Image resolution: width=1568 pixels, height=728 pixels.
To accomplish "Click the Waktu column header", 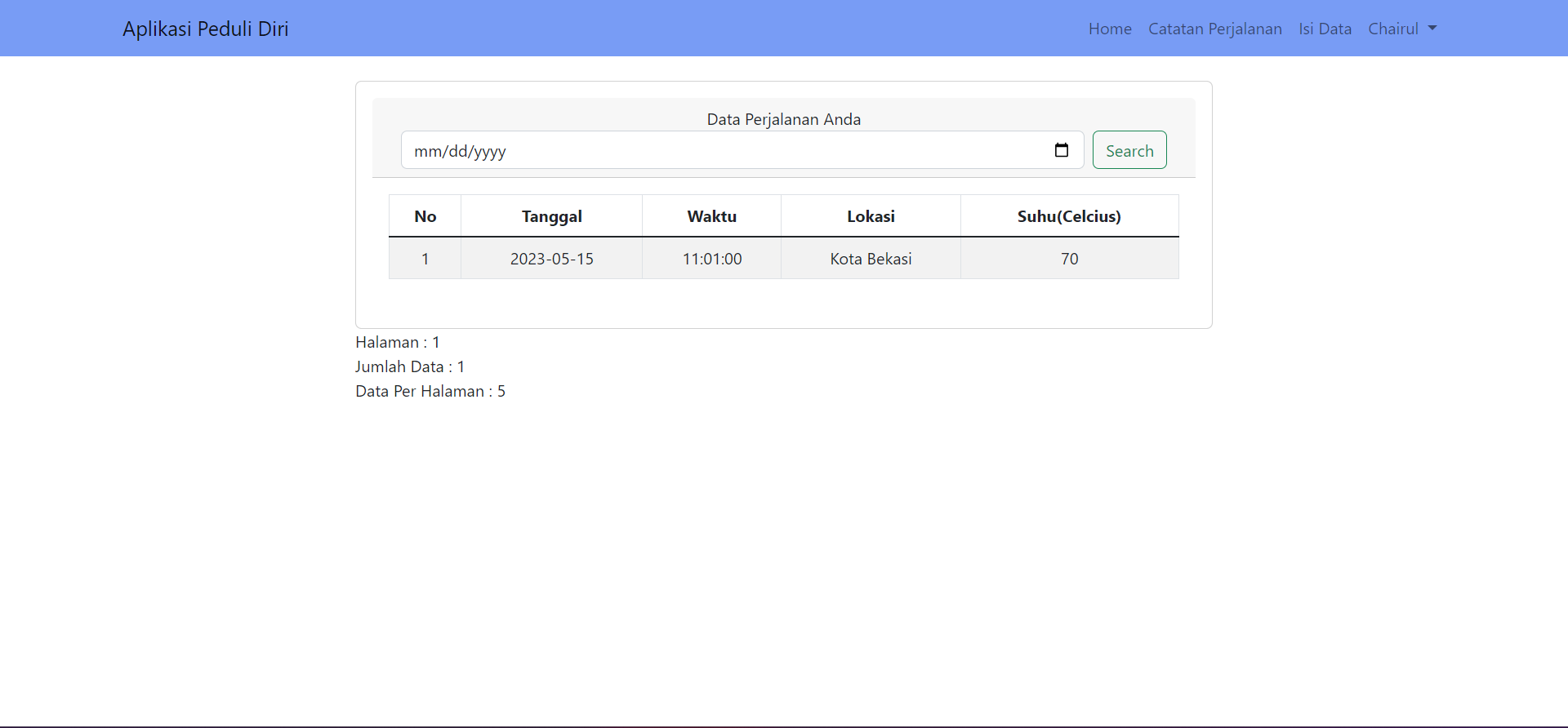I will click(711, 216).
